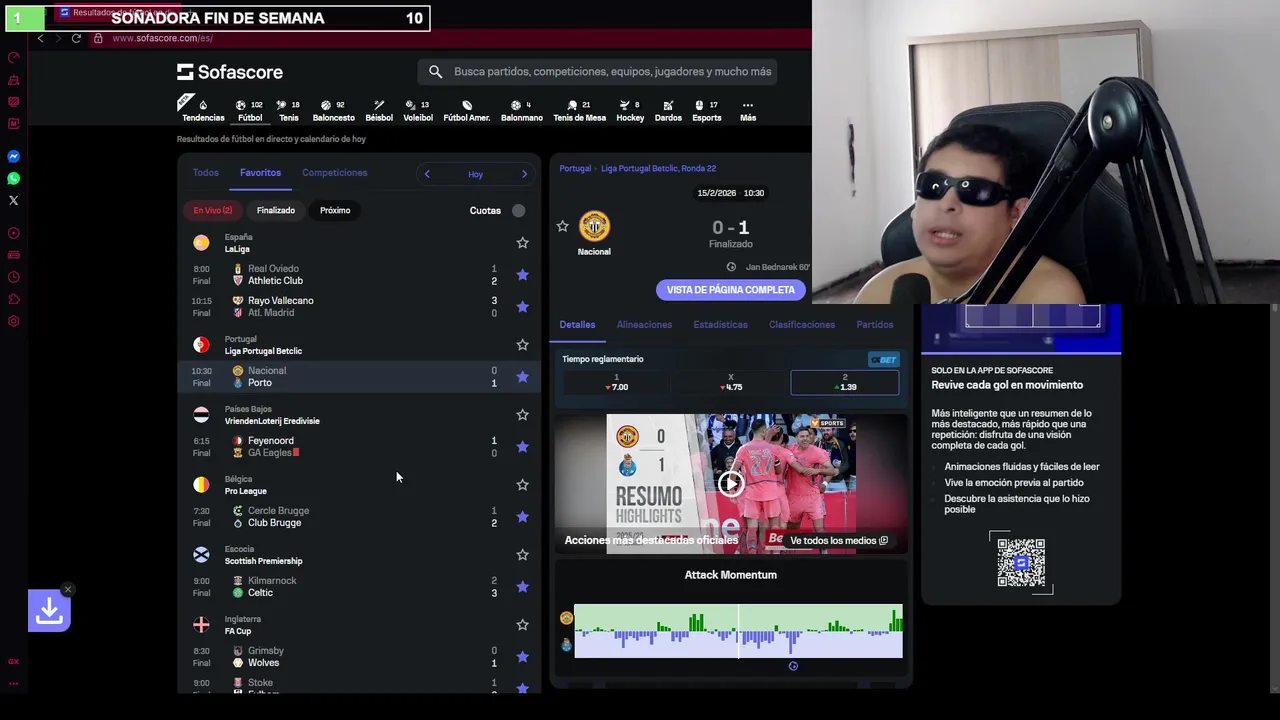
Task: Switch to the Competiciones tab
Action: pos(334,173)
